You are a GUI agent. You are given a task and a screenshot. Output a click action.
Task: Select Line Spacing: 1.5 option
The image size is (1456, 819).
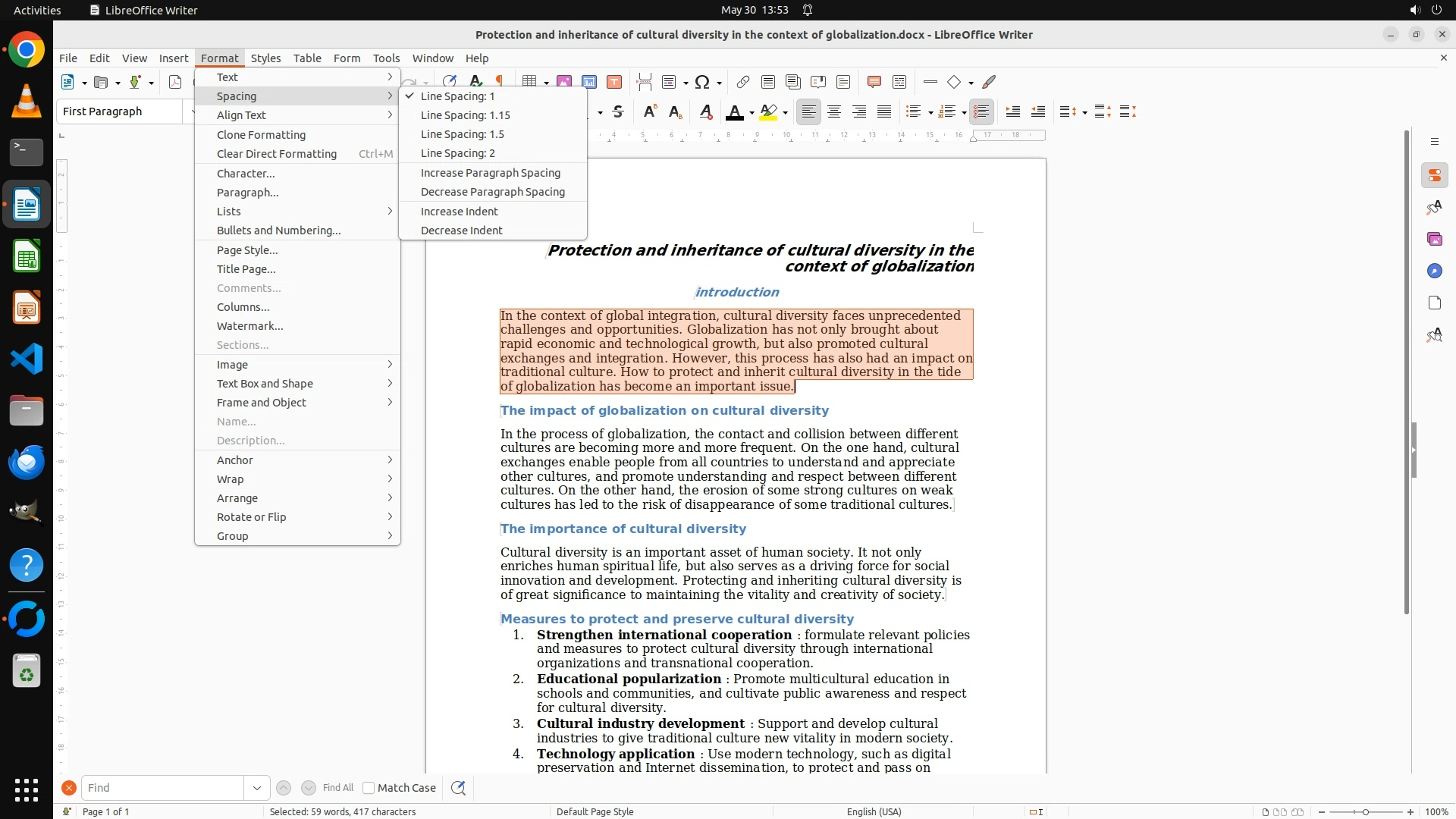(x=462, y=134)
